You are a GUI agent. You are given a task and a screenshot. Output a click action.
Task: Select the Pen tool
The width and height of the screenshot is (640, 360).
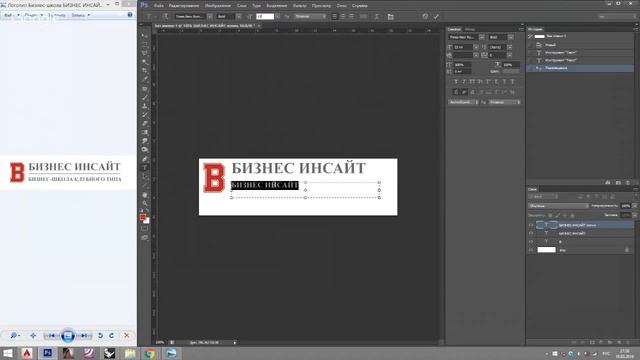click(x=144, y=159)
